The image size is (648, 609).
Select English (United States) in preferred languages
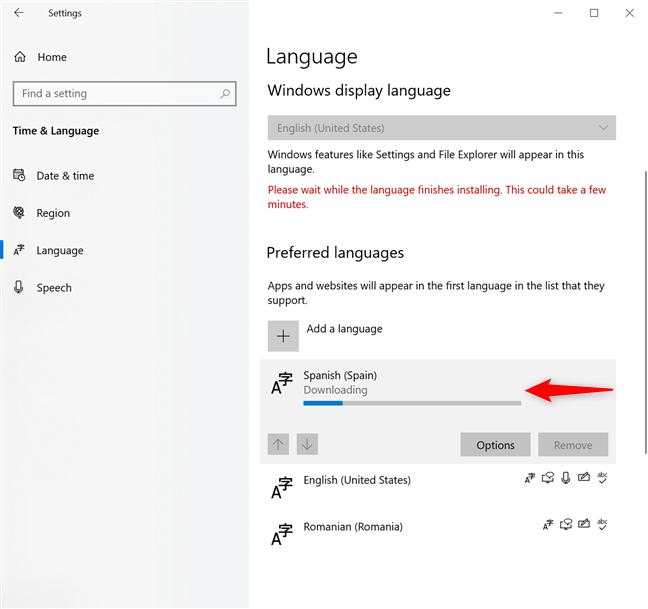[438, 487]
